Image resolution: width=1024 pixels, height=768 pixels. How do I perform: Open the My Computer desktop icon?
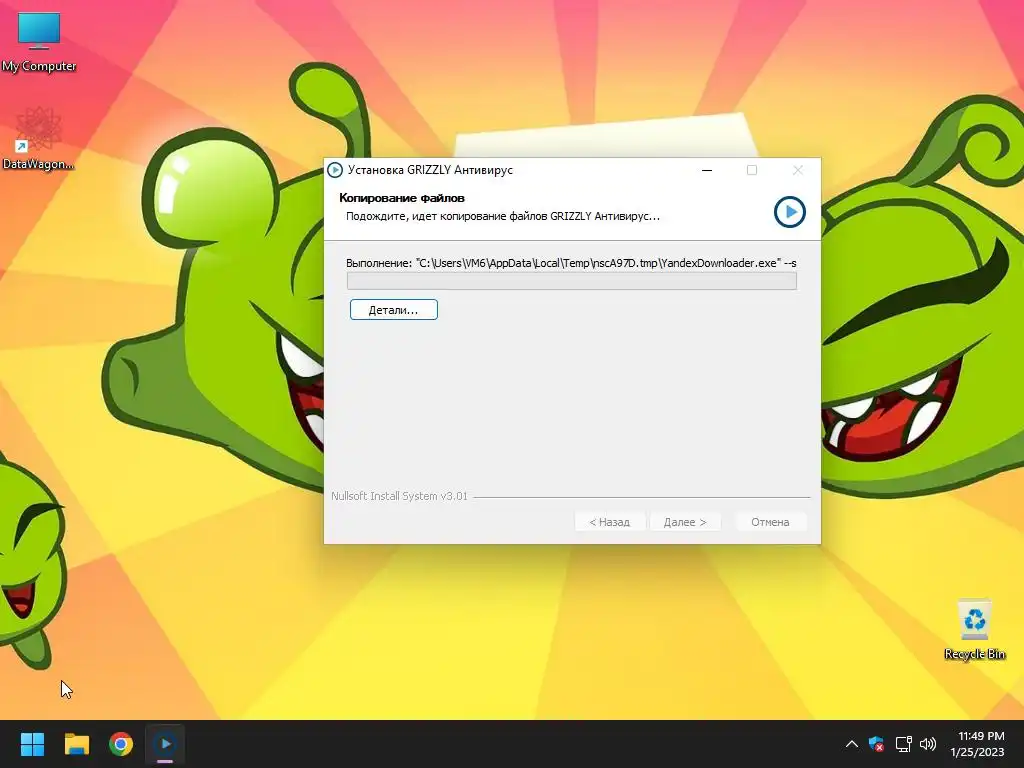click(x=39, y=42)
